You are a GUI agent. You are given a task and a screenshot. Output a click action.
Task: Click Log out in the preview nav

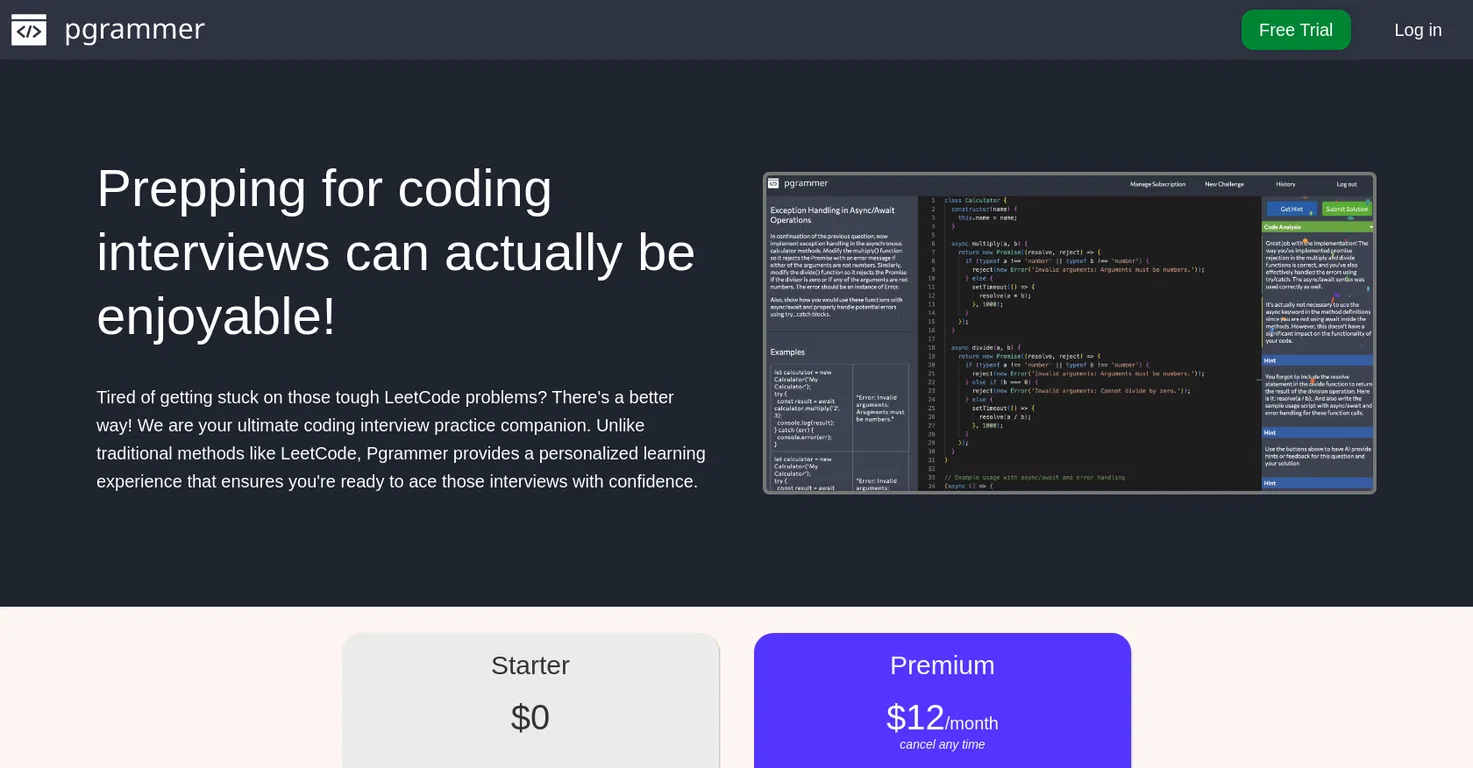[1347, 184]
